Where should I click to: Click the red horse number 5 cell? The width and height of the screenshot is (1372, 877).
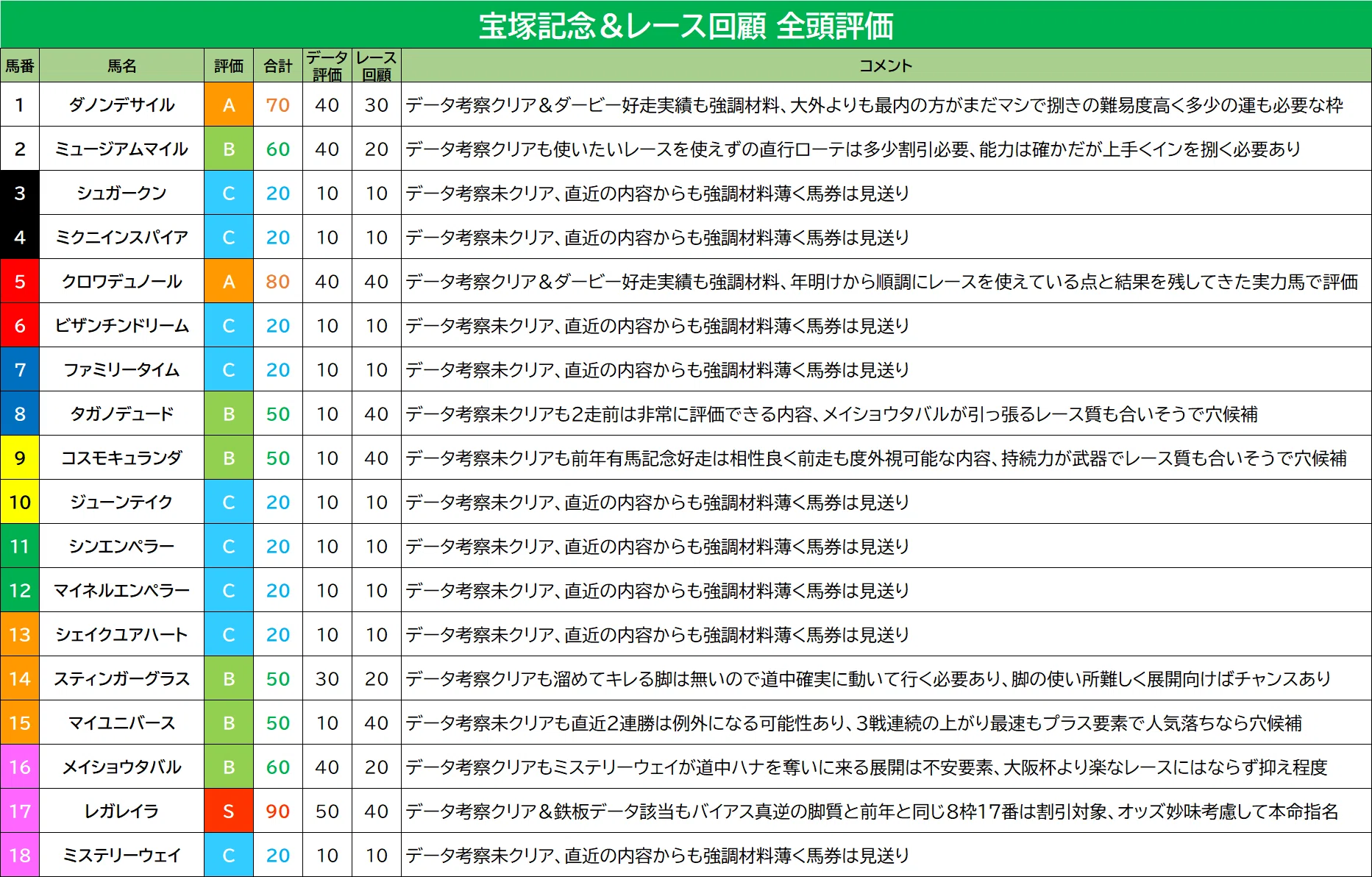click(20, 281)
